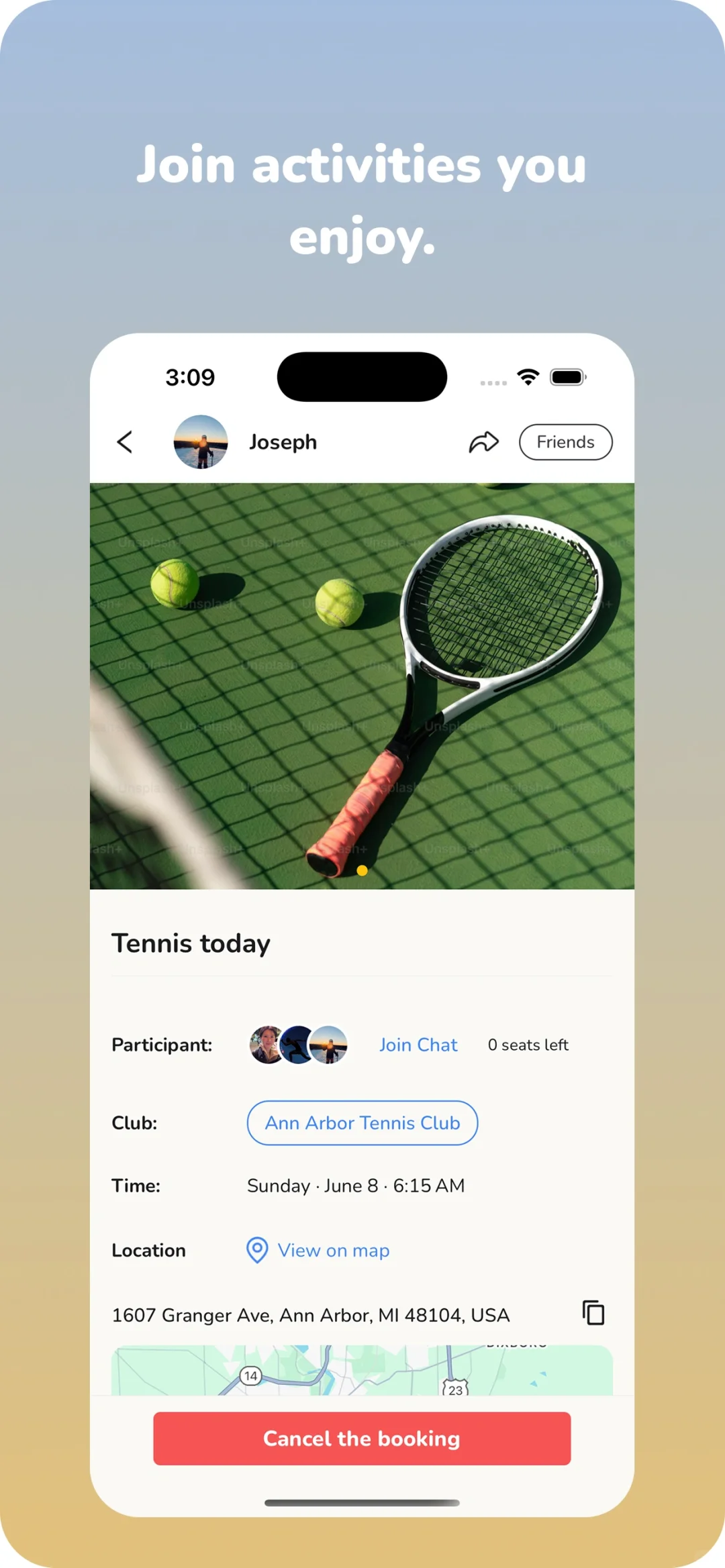Open the third participant's avatar

pyautogui.click(x=329, y=1045)
